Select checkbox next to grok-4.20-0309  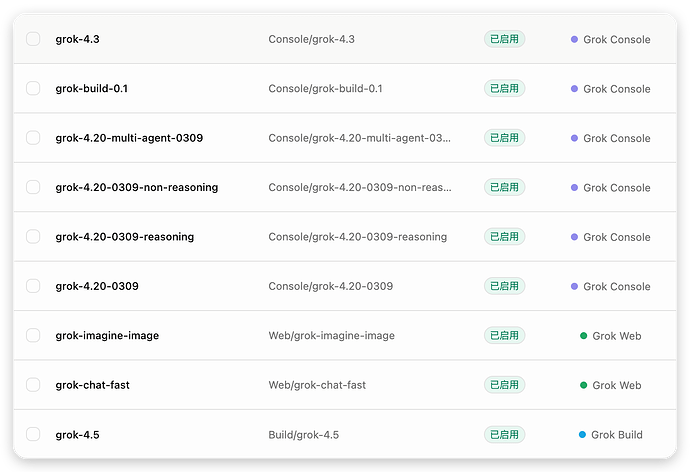coord(33,286)
